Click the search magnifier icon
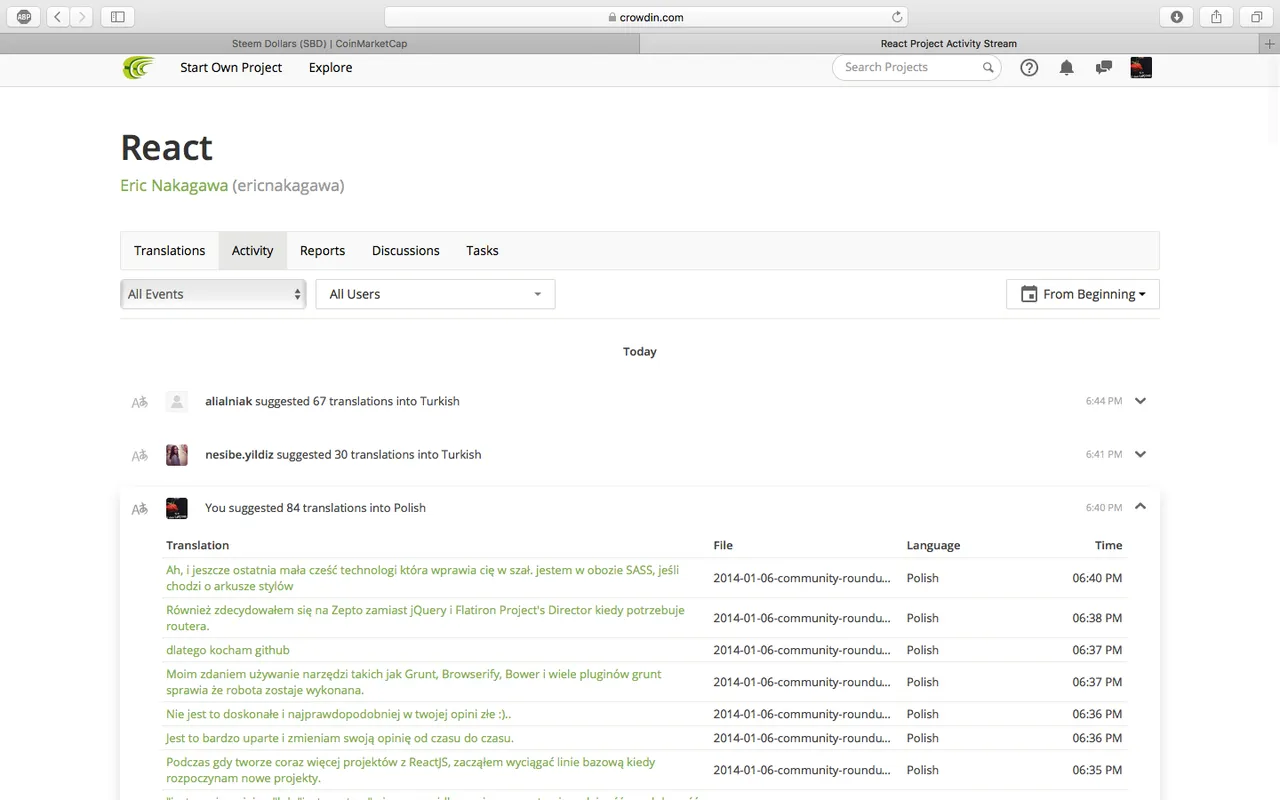1280x800 pixels. click(x=988, y=67)
